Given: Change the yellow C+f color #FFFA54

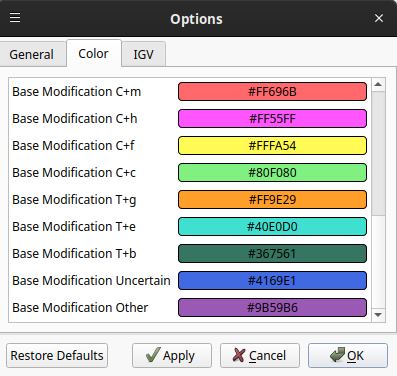Looking at the screenshot, I should click(272, 146).
